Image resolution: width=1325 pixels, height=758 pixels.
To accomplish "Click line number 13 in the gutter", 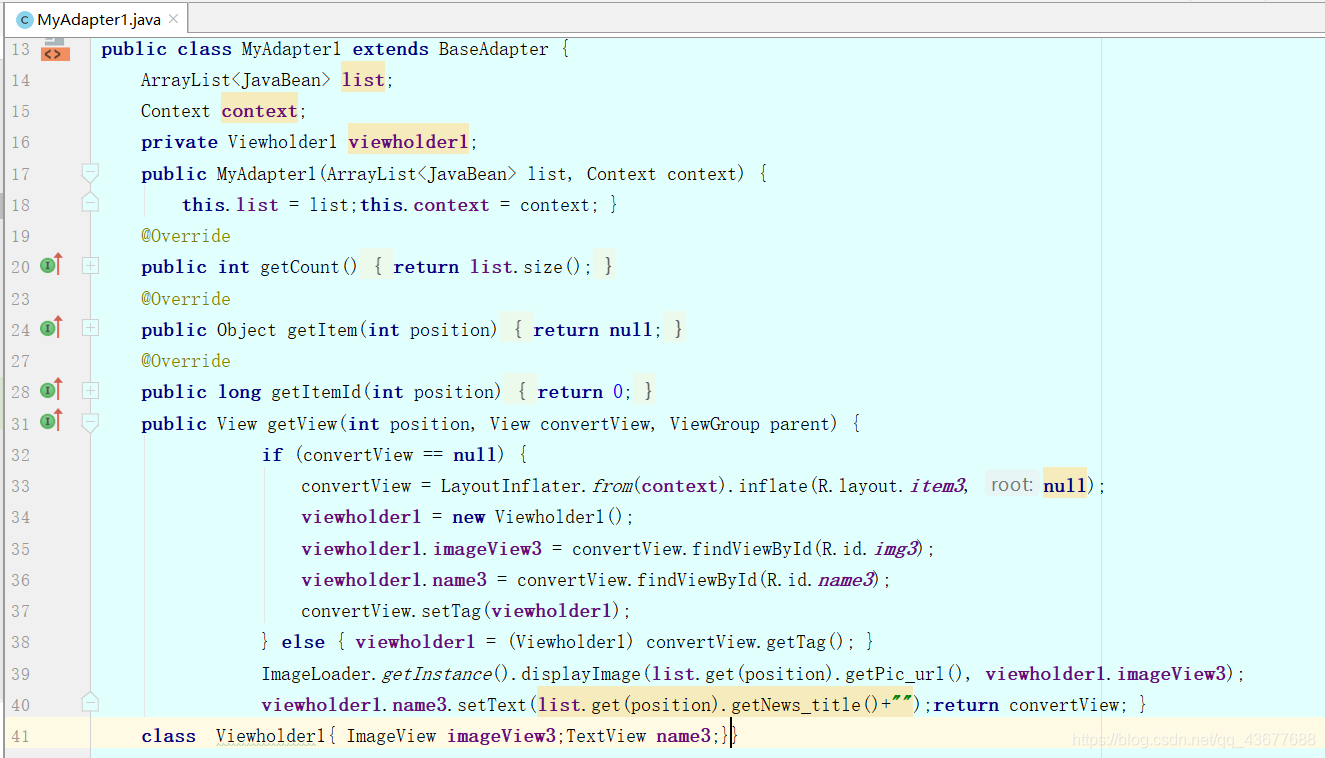I will (20, 49).
